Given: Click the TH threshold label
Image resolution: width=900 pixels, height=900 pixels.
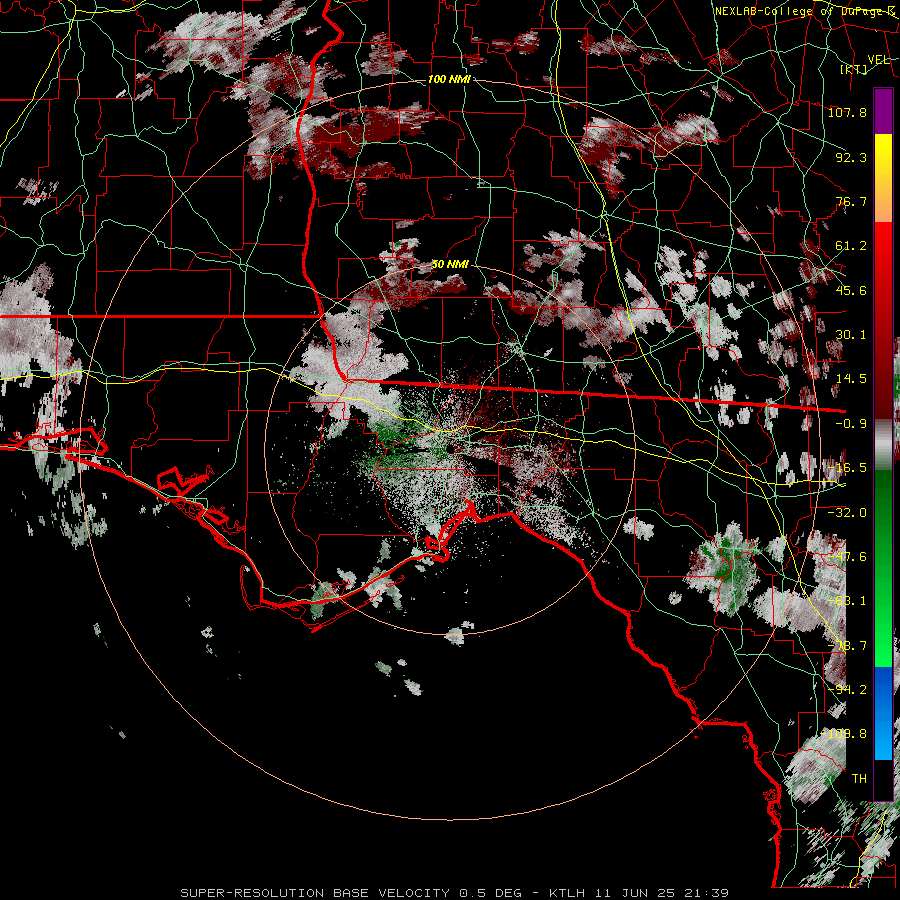Looking at the screenshot, I should pos(859,779).
